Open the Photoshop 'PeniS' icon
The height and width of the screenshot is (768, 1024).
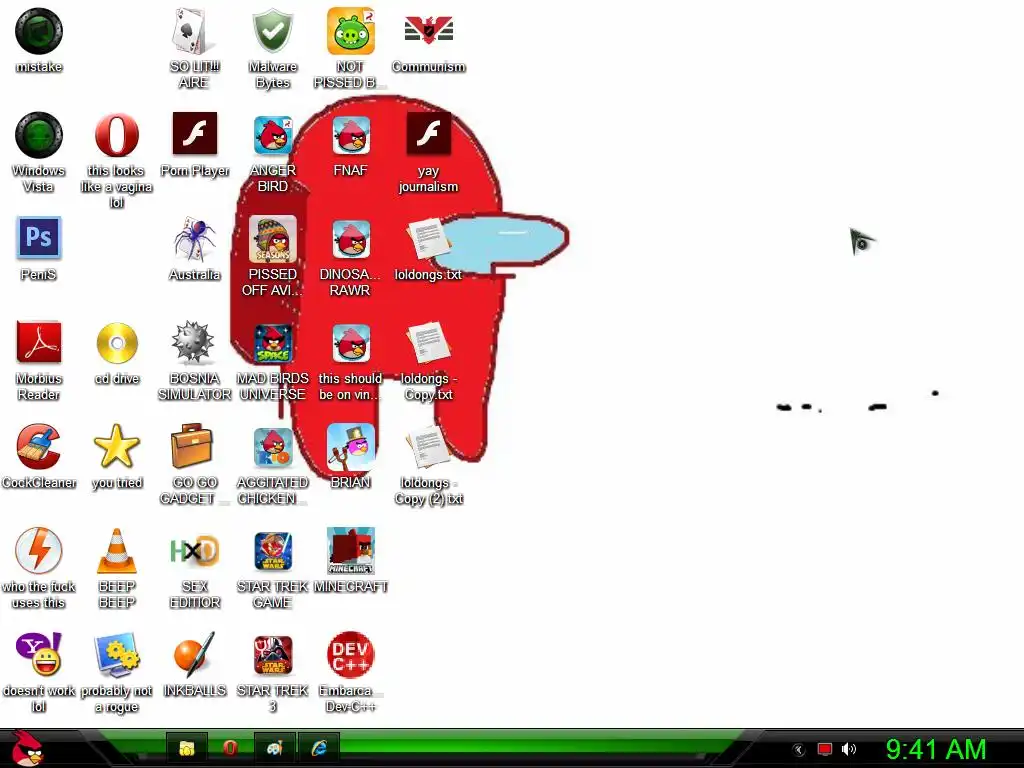39,238
